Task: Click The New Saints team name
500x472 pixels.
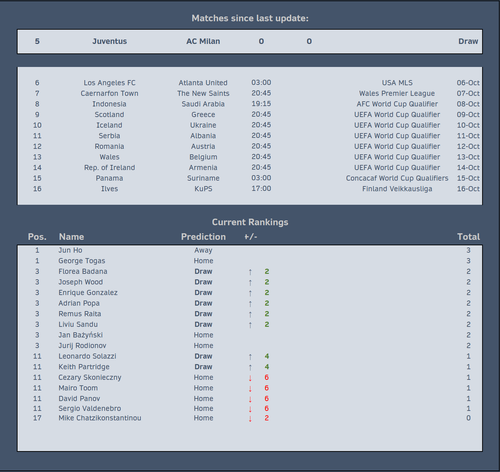Action: tap(203, 93)
